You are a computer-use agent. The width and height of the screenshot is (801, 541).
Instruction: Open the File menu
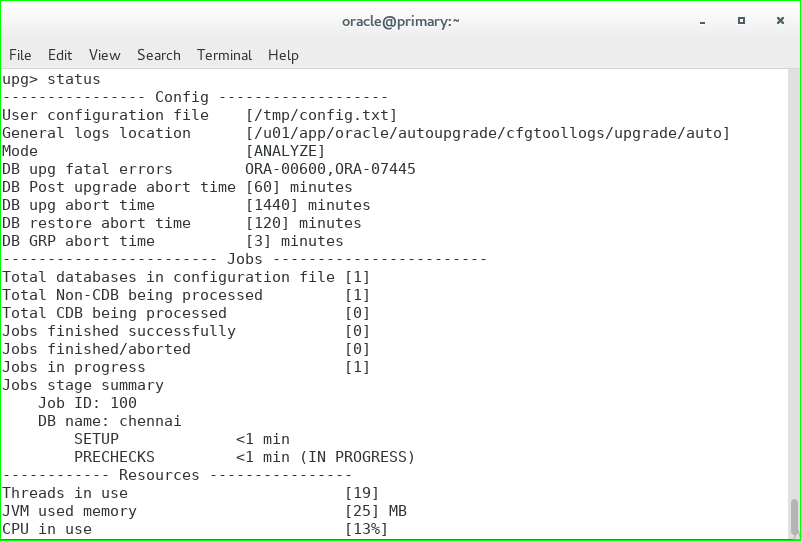click(x=20, y=55)
